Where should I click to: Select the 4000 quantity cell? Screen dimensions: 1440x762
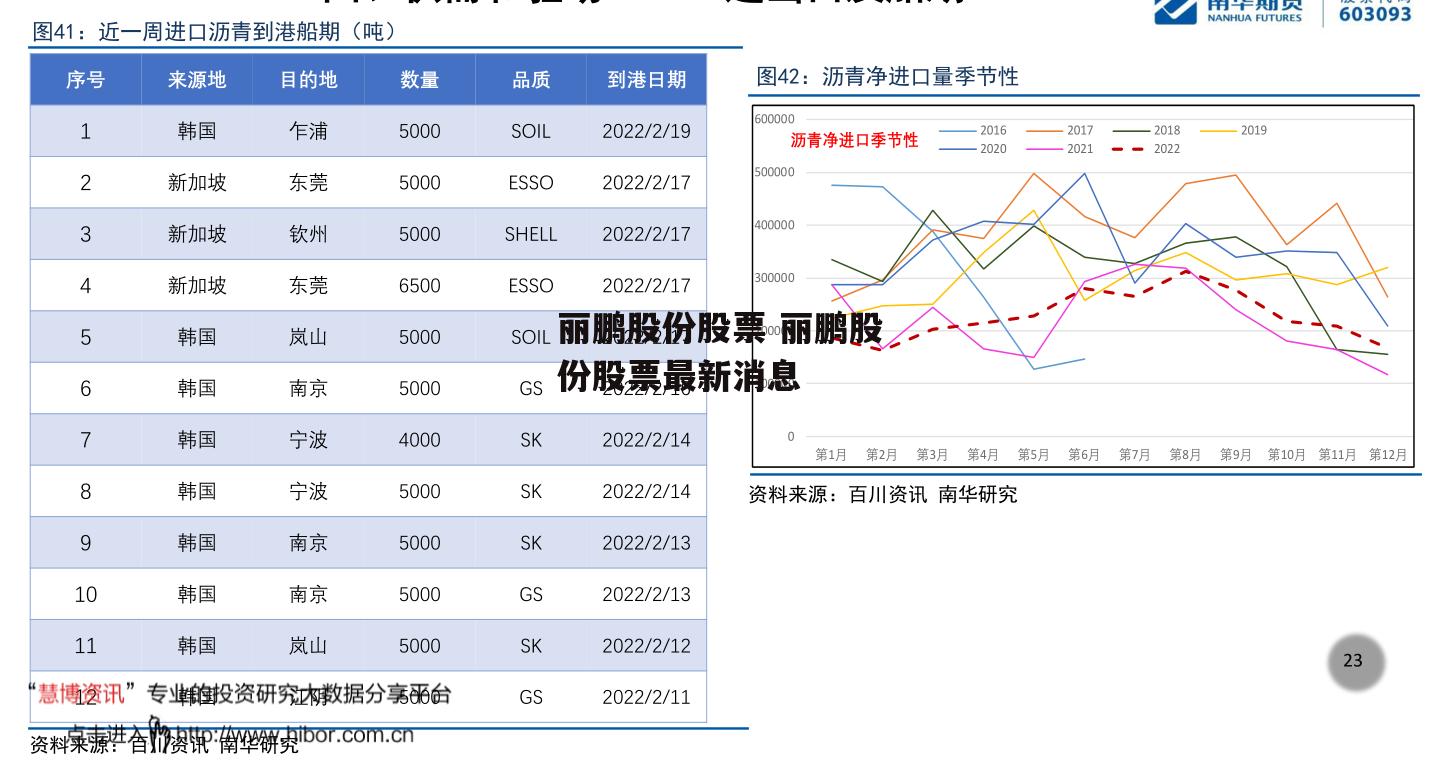point(419,440)
